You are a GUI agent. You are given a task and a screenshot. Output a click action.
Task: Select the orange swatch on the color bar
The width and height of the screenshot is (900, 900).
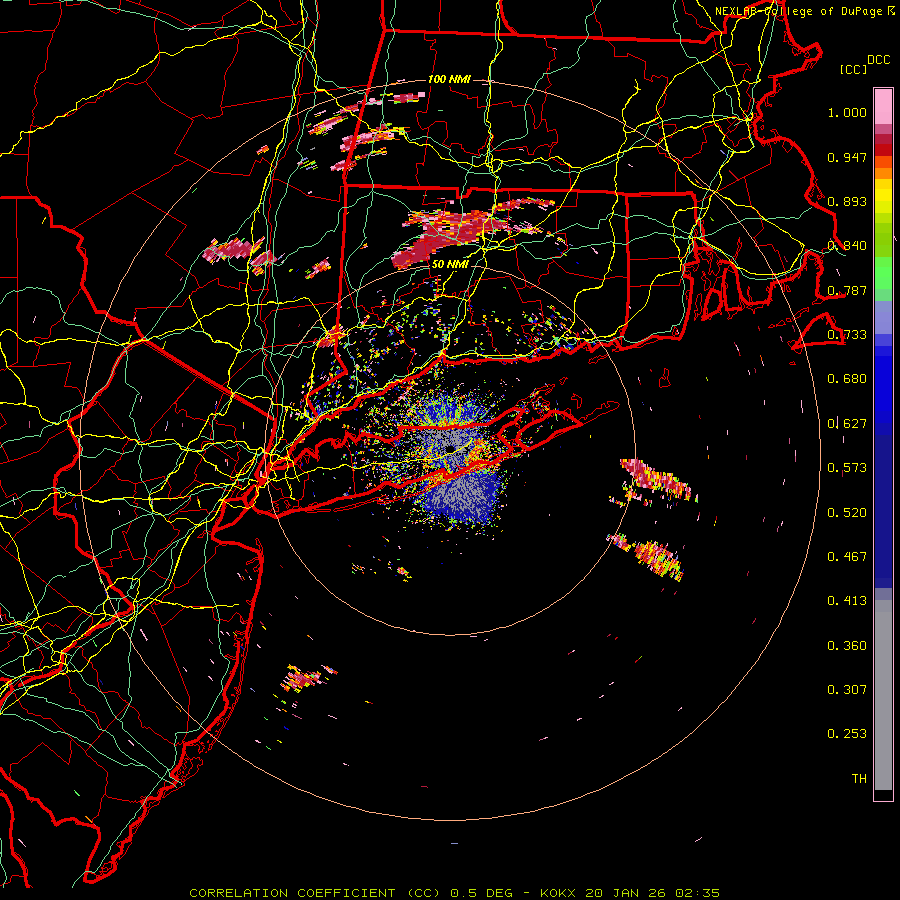883,173
